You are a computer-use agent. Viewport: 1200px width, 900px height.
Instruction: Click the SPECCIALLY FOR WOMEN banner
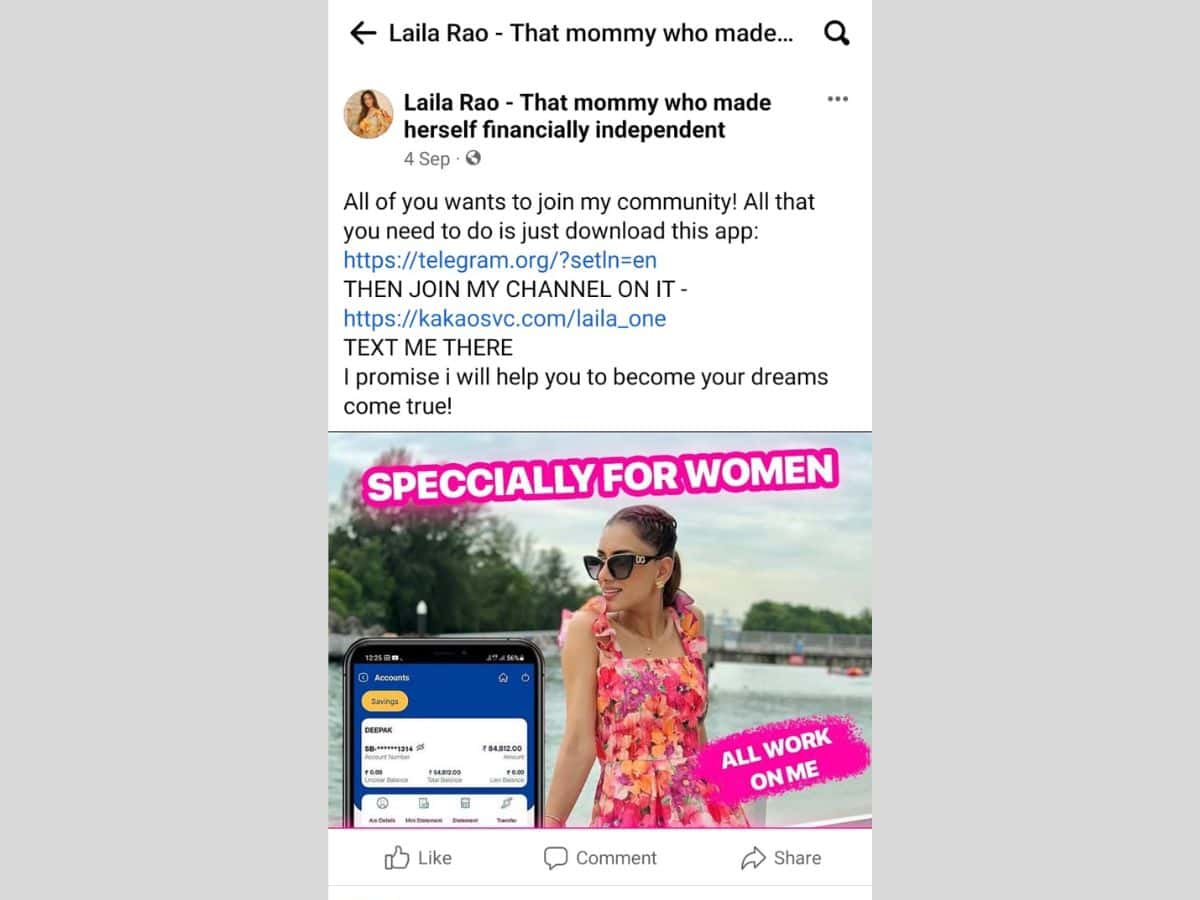click(600, 479)
